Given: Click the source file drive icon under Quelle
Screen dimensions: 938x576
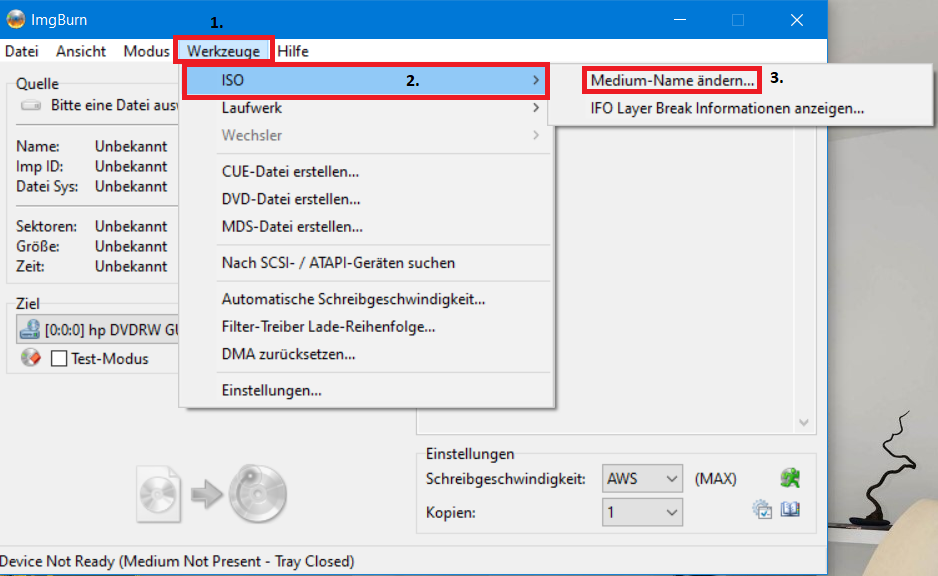Looking at the screenshot, I should pos(31,106).
